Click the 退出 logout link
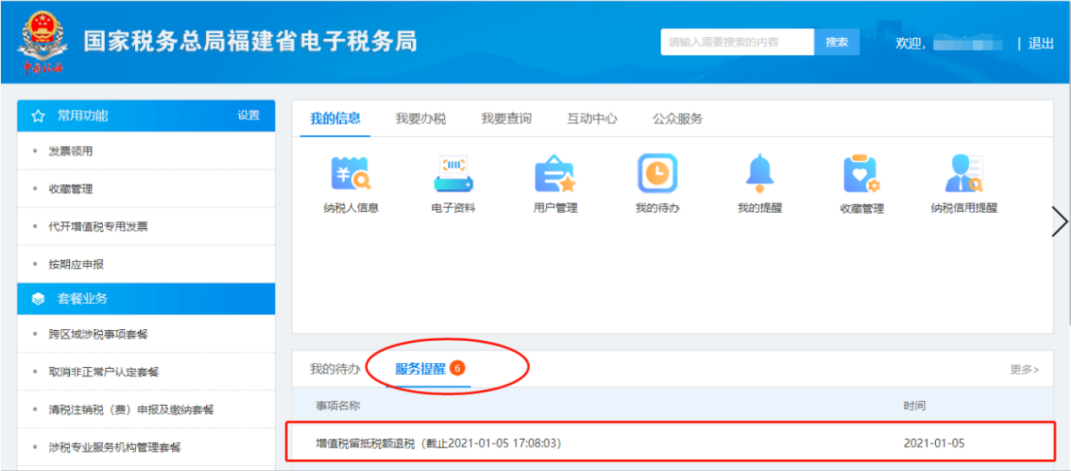1071x471 pixels. (1040, 43)
